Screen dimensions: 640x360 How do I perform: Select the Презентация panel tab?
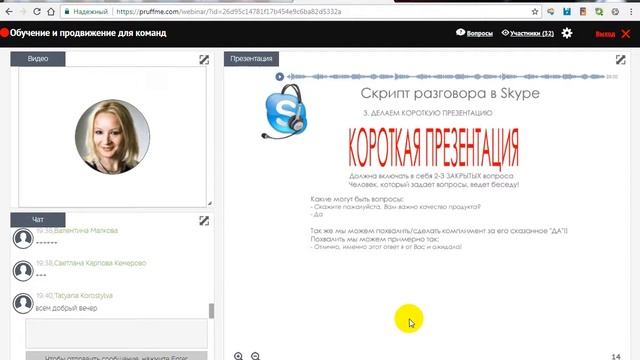click(251, 59)
